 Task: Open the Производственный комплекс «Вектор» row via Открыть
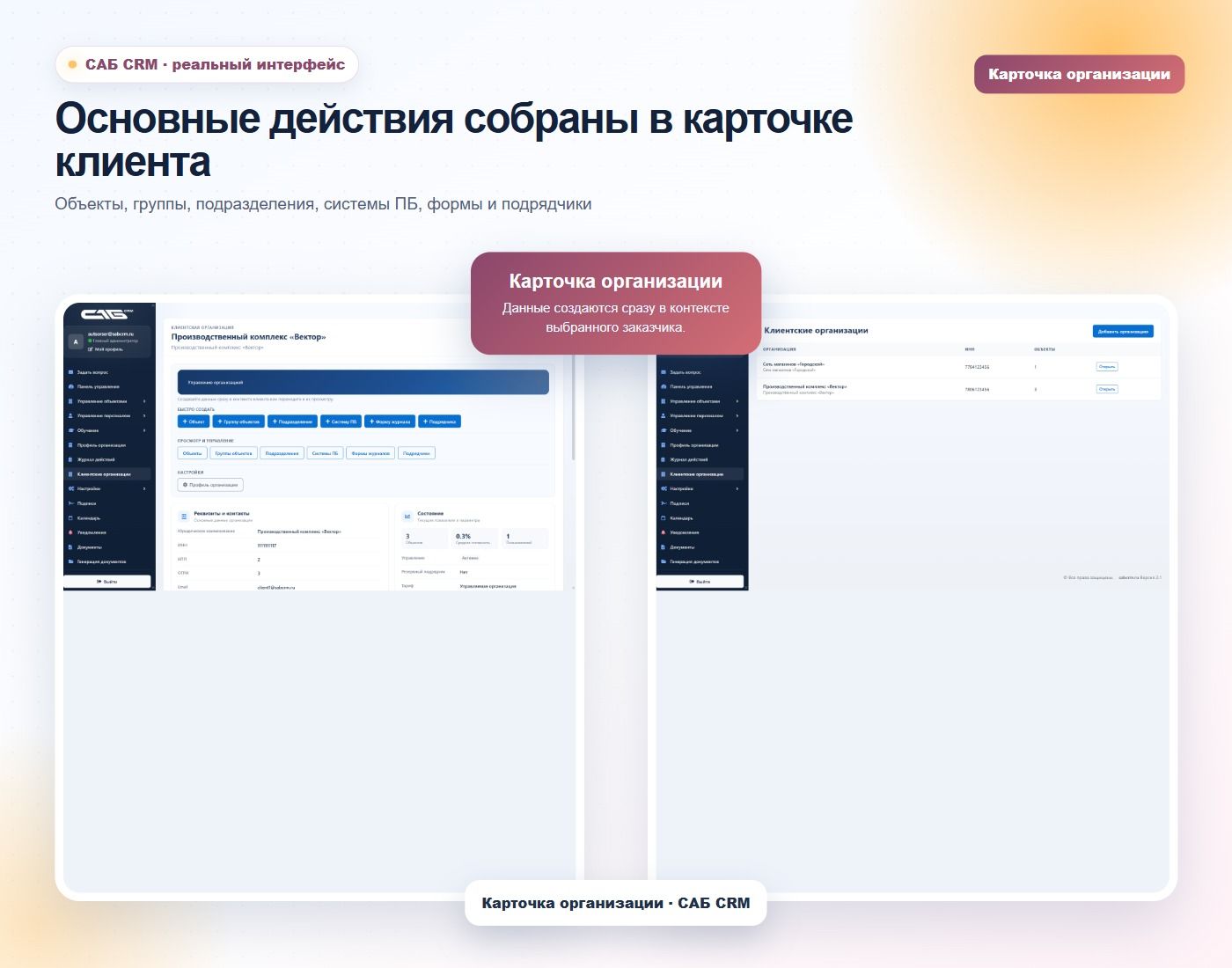point(1107,389)
